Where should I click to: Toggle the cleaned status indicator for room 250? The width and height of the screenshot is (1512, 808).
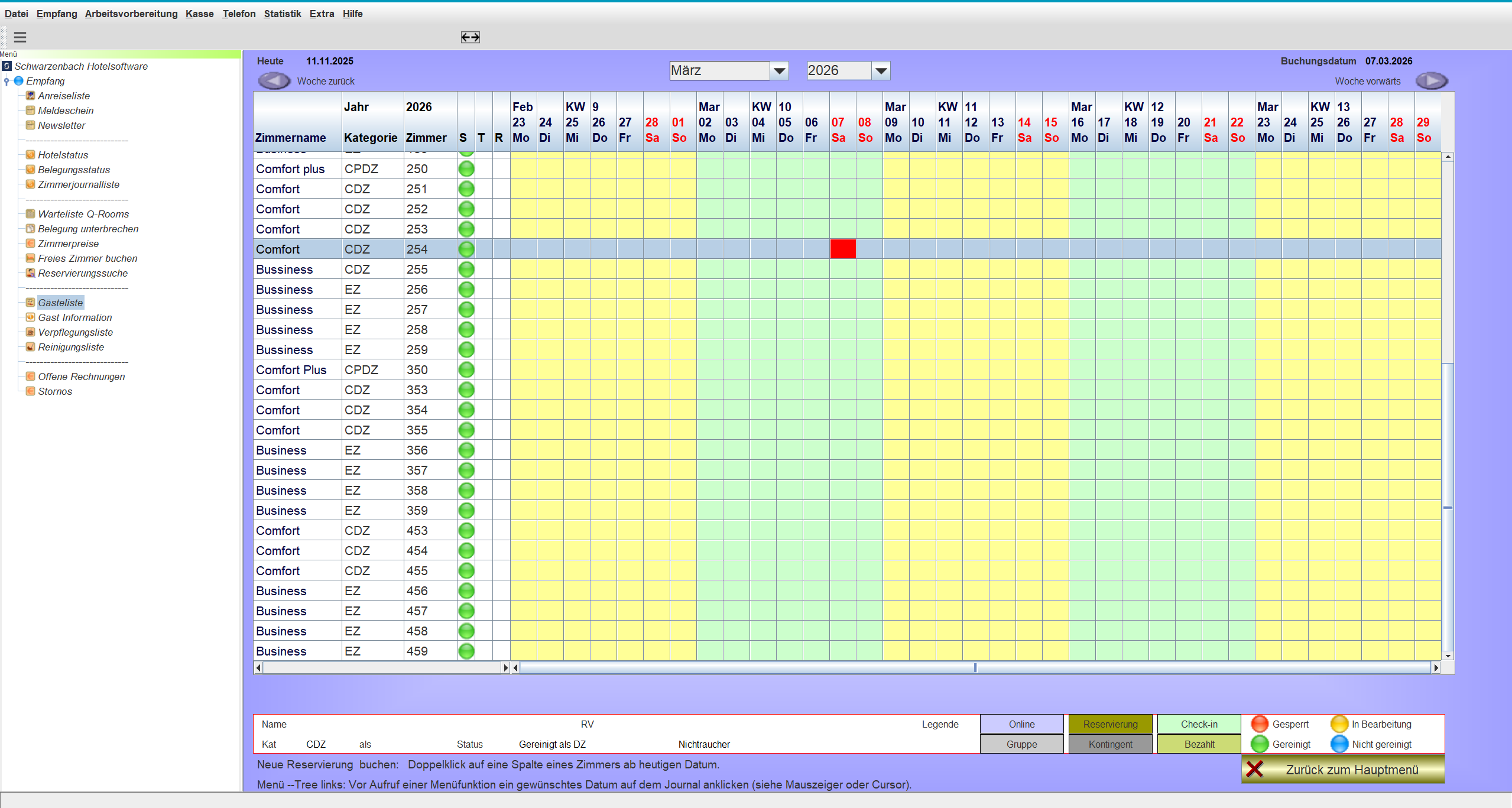[x=466, y=168]
